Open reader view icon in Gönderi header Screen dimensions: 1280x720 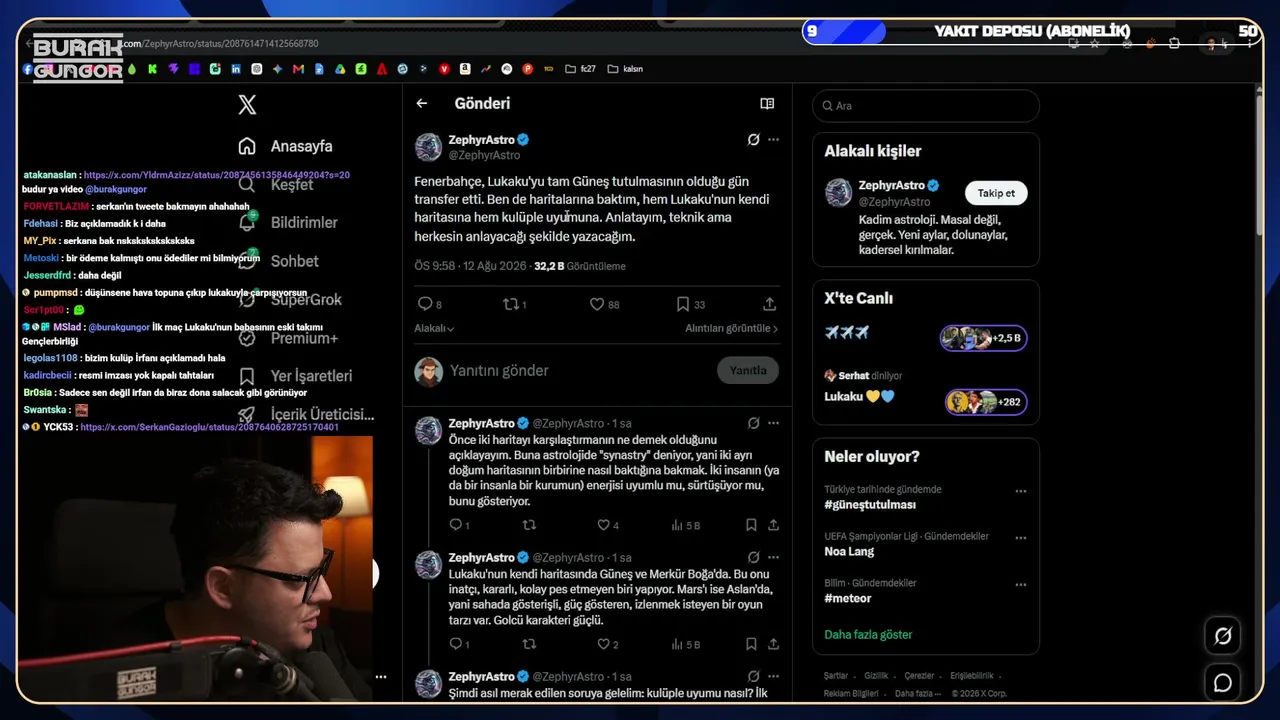pos(767,103)
